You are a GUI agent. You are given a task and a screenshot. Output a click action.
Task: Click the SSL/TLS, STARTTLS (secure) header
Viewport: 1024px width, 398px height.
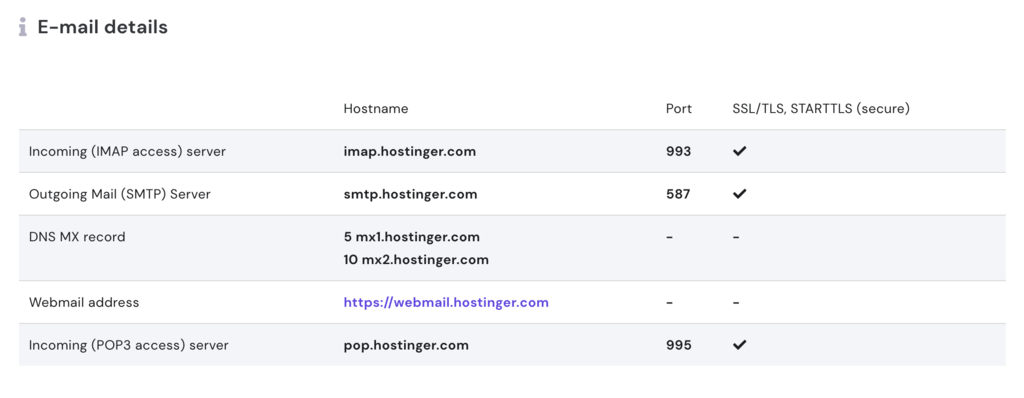coord(821,108)
